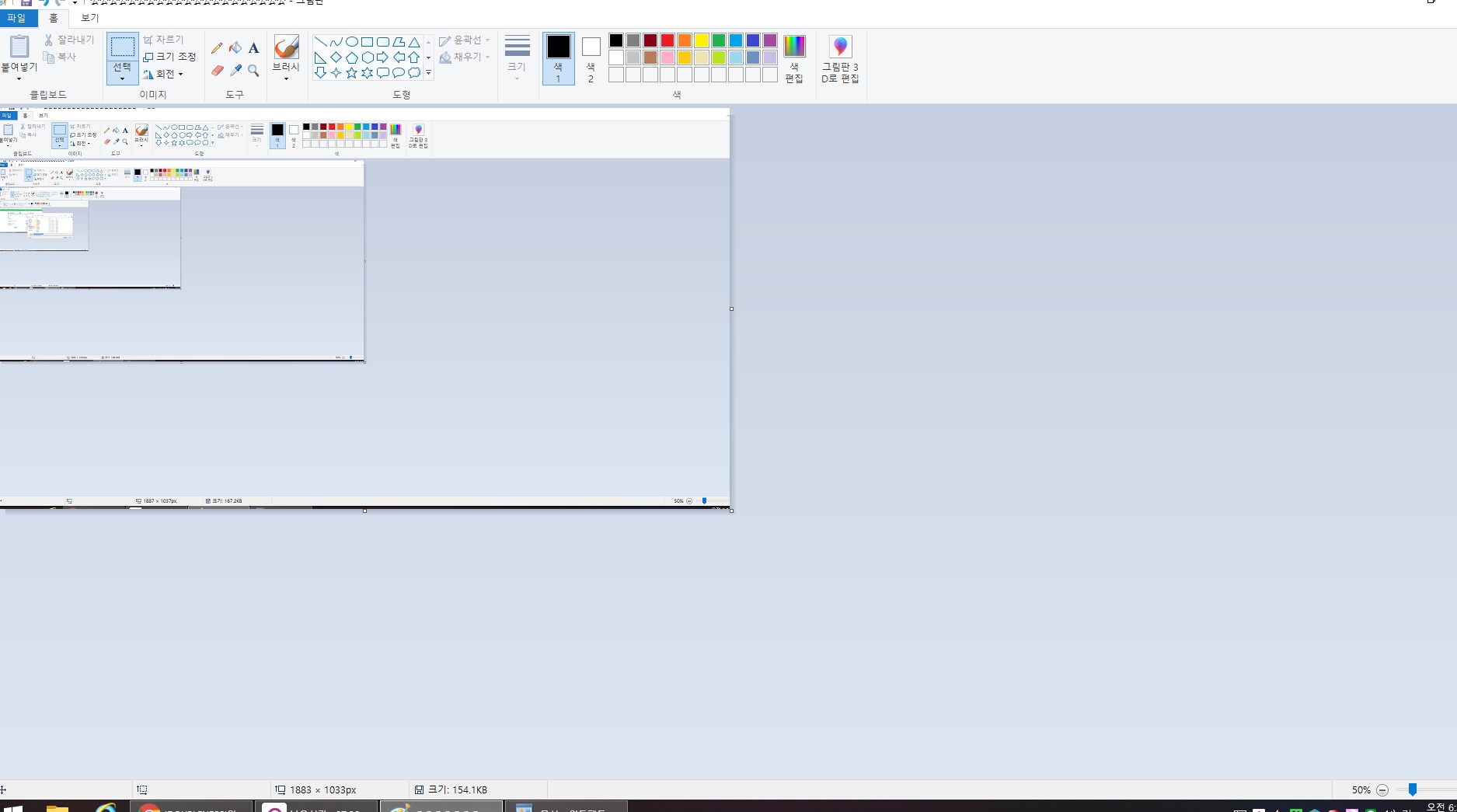Choose the Line shape
The width and height of the screenshot is (1457, 812).
point(320,42)
